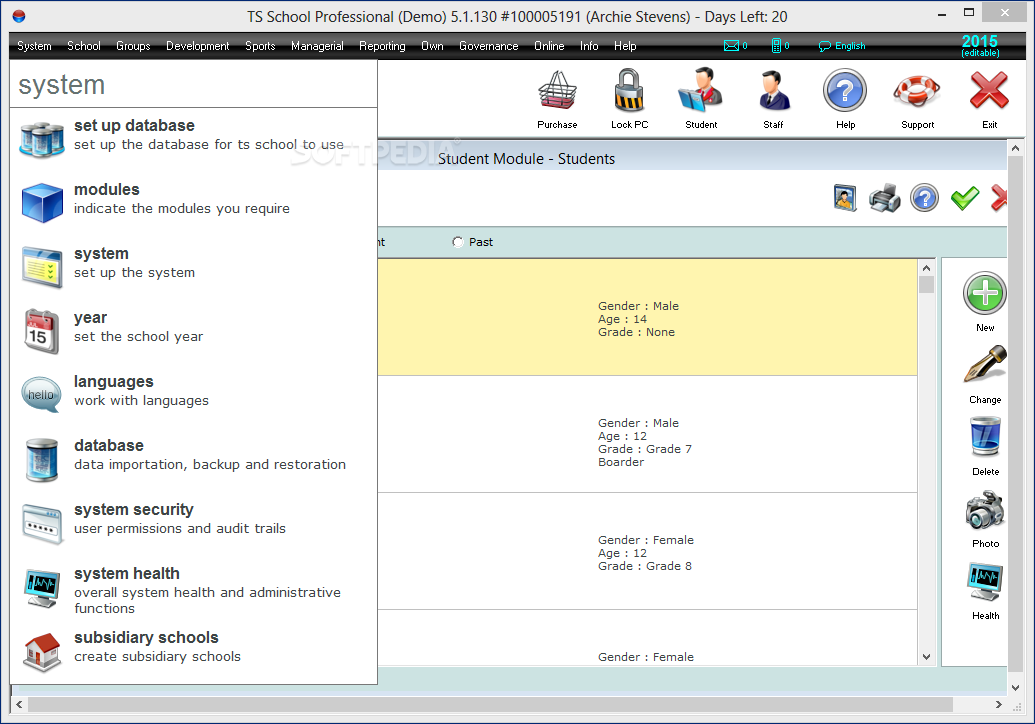
Task: Open the Help menu in menu bar
Action: pyautogui.click(x=625, y=46)
